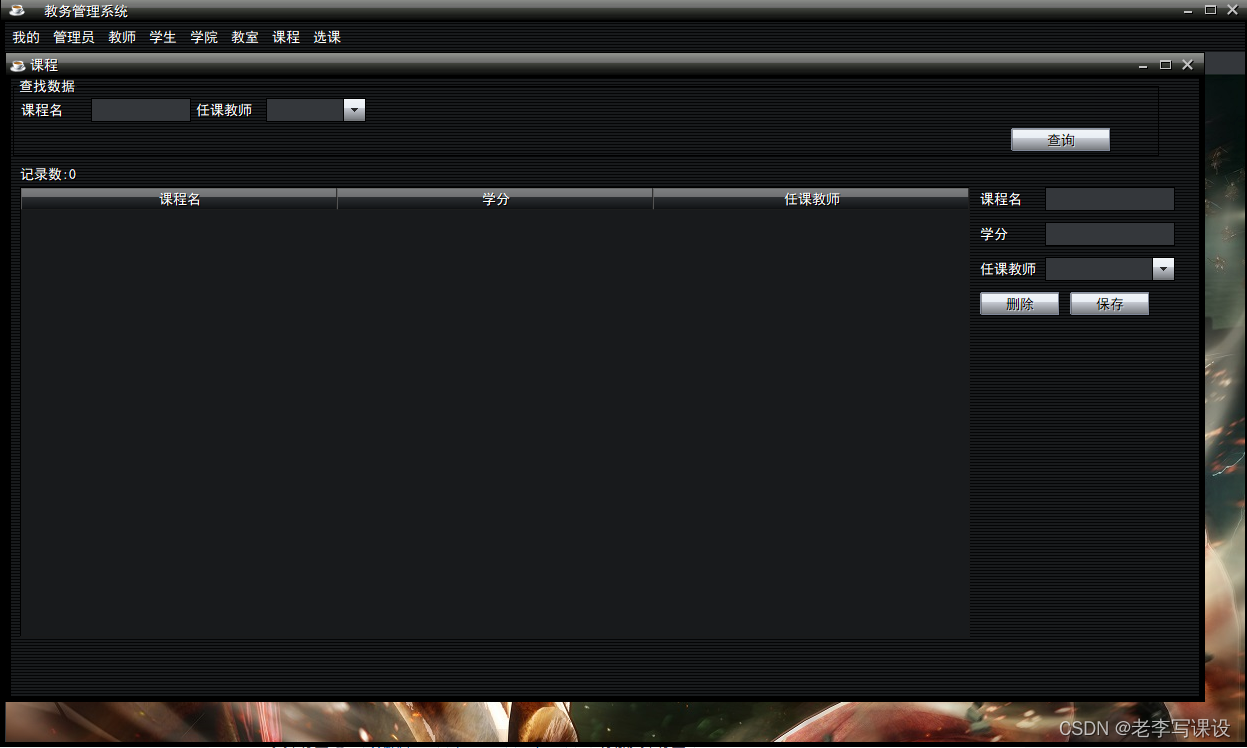Viewport: 1247px width, 748px height.
Task: Minimize the inner 课程 window
Action: pyautogui.click(x=1143, y=65)
